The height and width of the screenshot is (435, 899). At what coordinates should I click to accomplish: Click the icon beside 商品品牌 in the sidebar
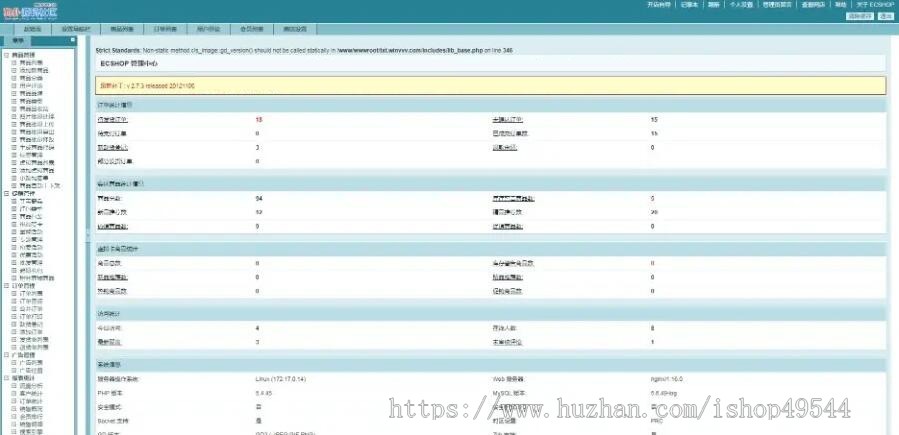pos(14,93)
